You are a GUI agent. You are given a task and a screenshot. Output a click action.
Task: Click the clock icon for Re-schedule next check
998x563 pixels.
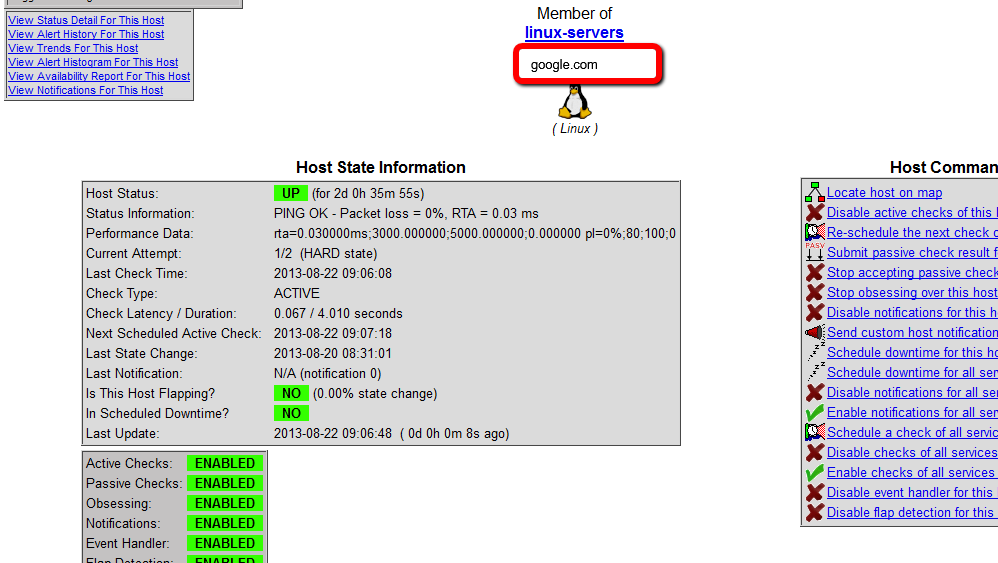coord(814,232)
